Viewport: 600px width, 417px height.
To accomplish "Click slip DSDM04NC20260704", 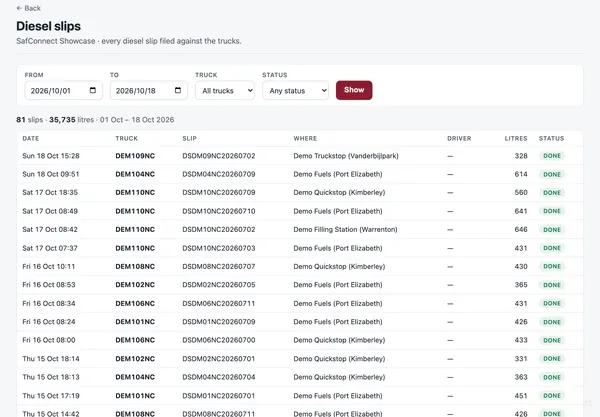I will (x=219, y=377).
